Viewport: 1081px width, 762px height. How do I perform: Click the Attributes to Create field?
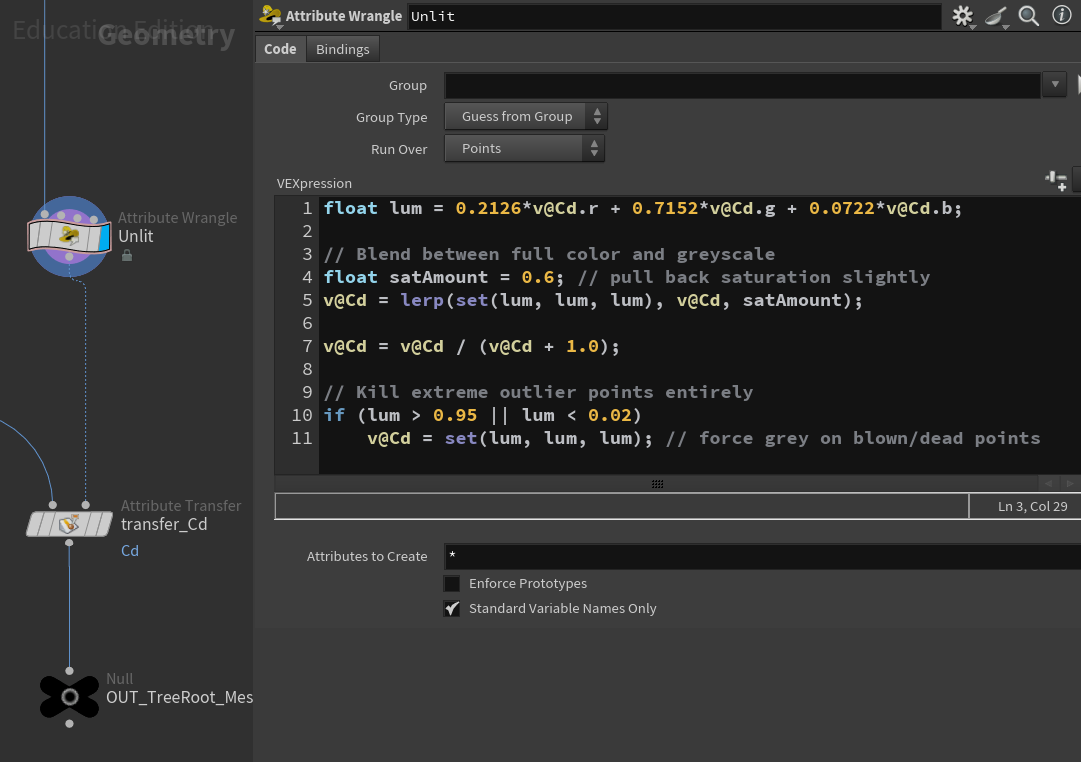tap(760, 557)
